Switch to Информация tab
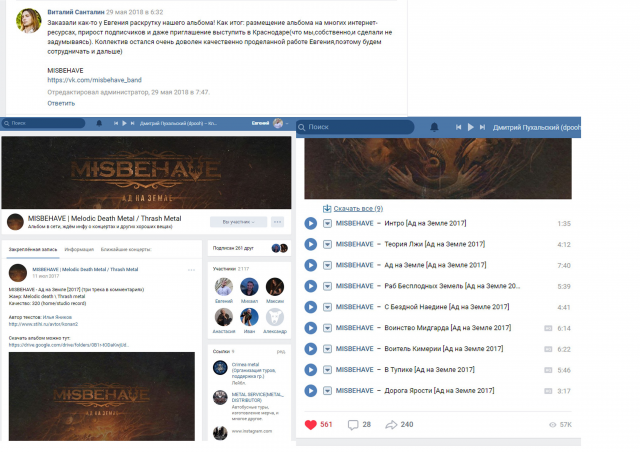This screenshot has width=640, height=452. (79, 249)
